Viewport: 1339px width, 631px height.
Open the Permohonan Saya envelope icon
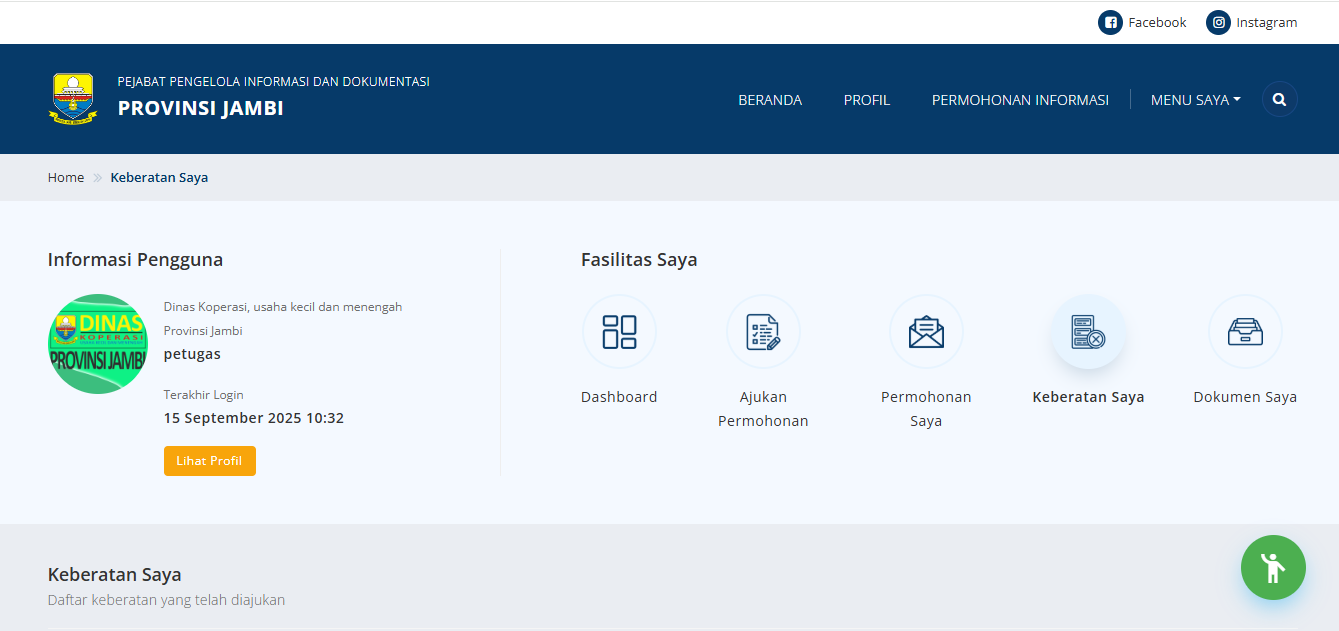tap(926, 332)
